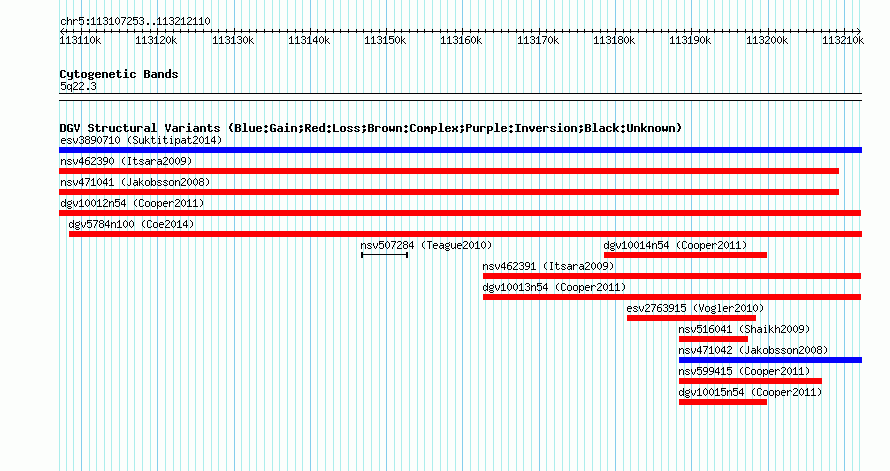Select the red dgv10014n54 loss bar
This screenshot has height=471, width=890.
point(686,255)
